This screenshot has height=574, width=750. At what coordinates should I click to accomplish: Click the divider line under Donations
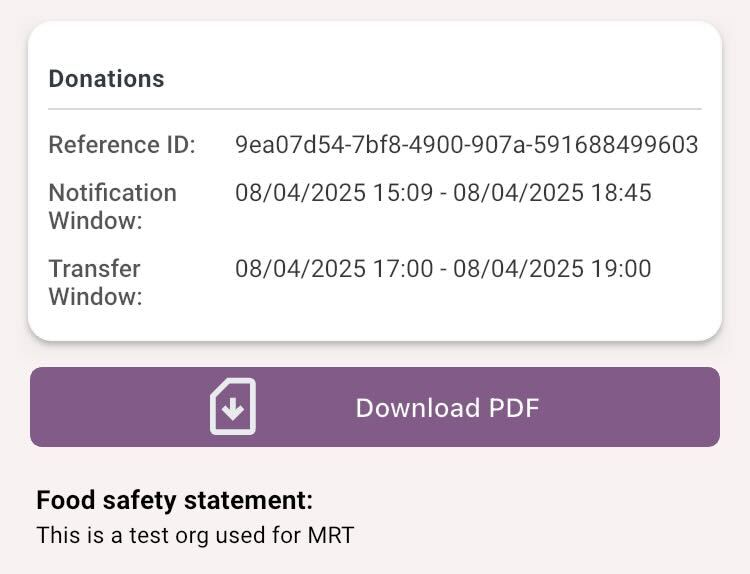375,109
